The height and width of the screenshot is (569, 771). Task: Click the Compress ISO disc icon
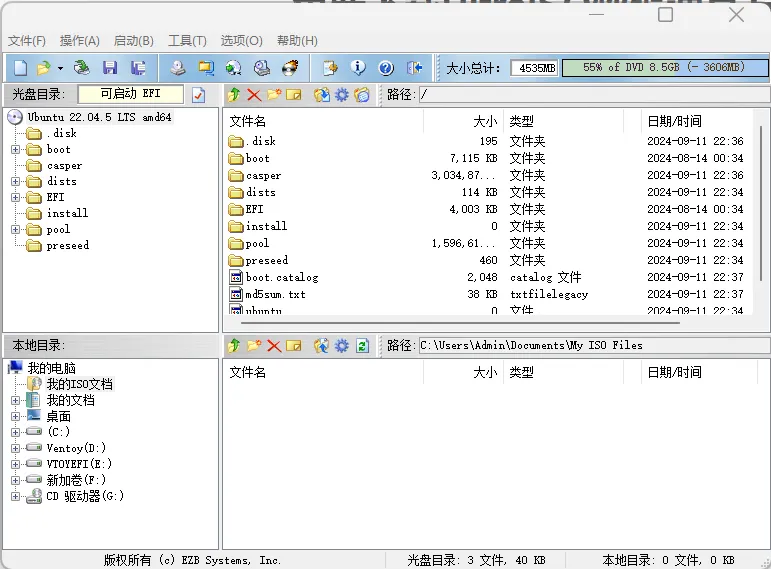234,68
